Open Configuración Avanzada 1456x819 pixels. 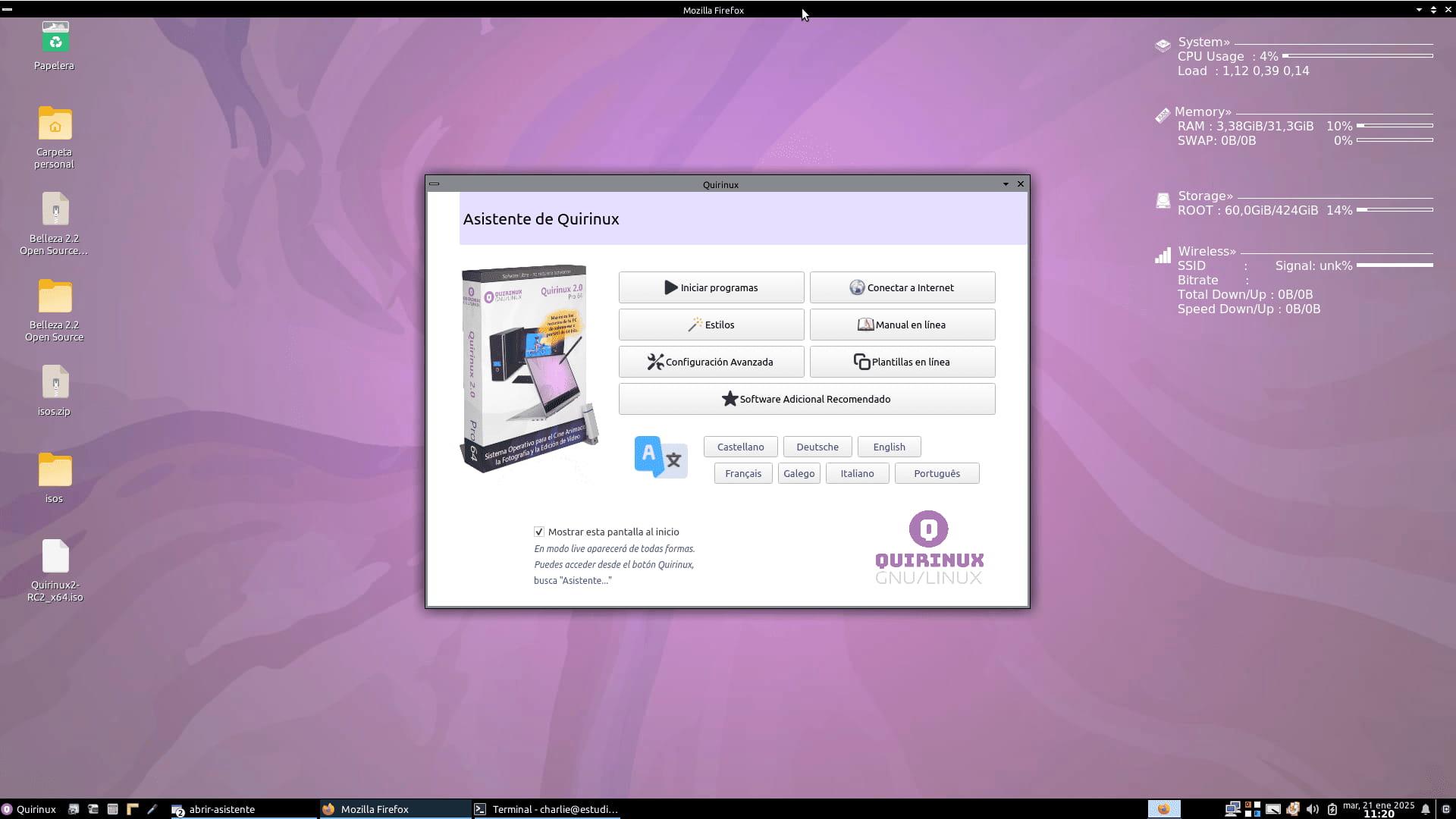click(x=711, y=362)
